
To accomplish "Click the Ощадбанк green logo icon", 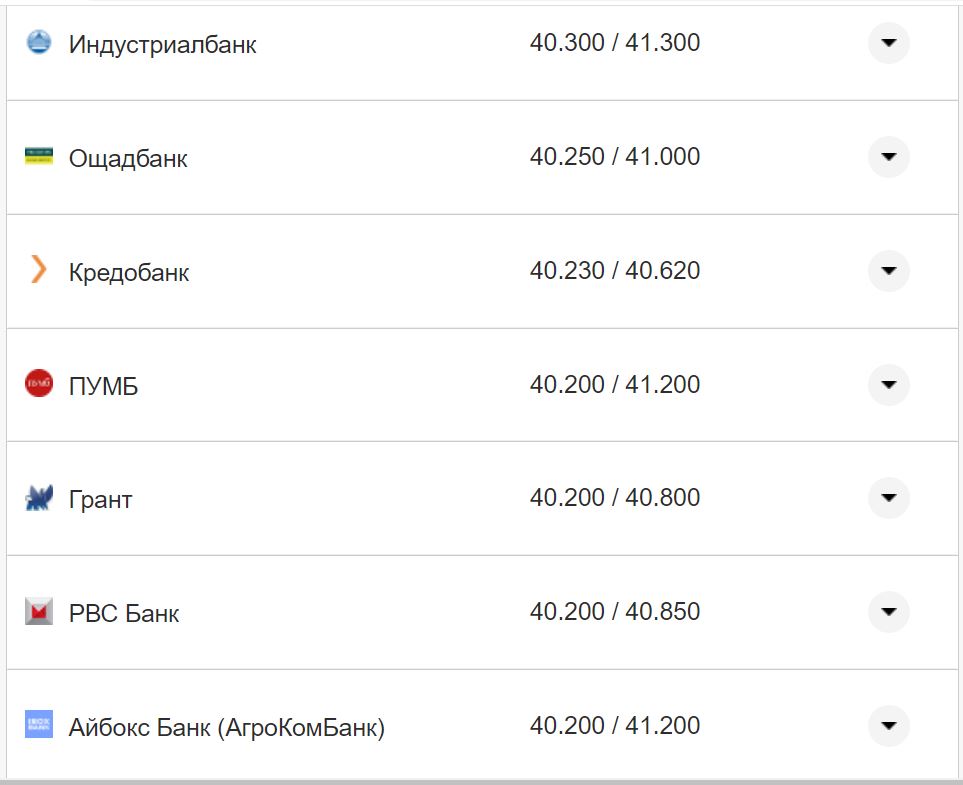I will pos(38,156).
